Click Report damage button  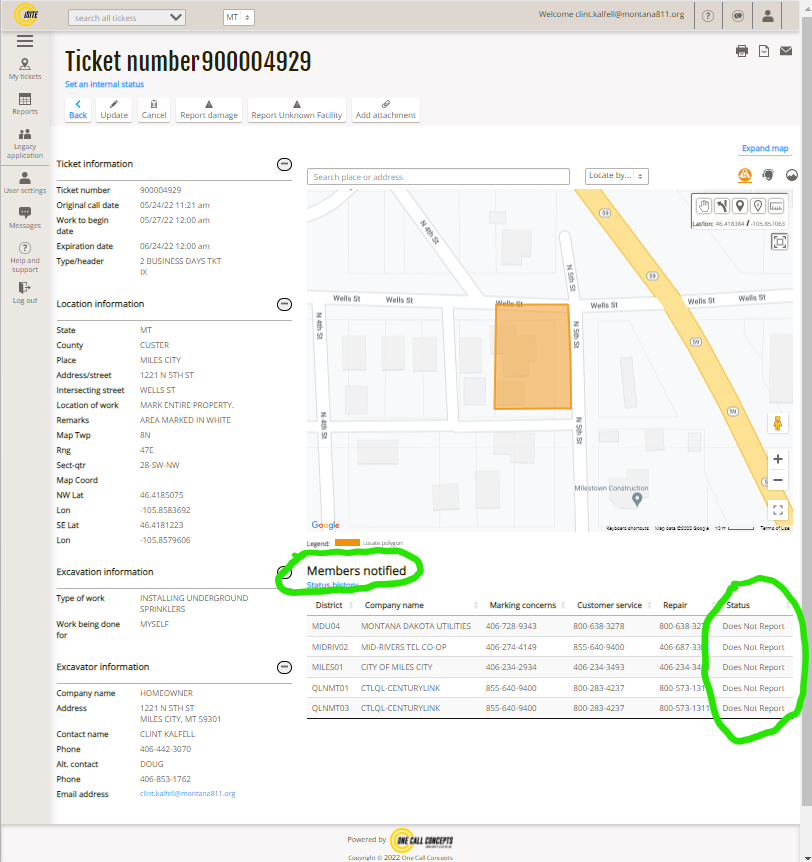(x=209, y=110)
